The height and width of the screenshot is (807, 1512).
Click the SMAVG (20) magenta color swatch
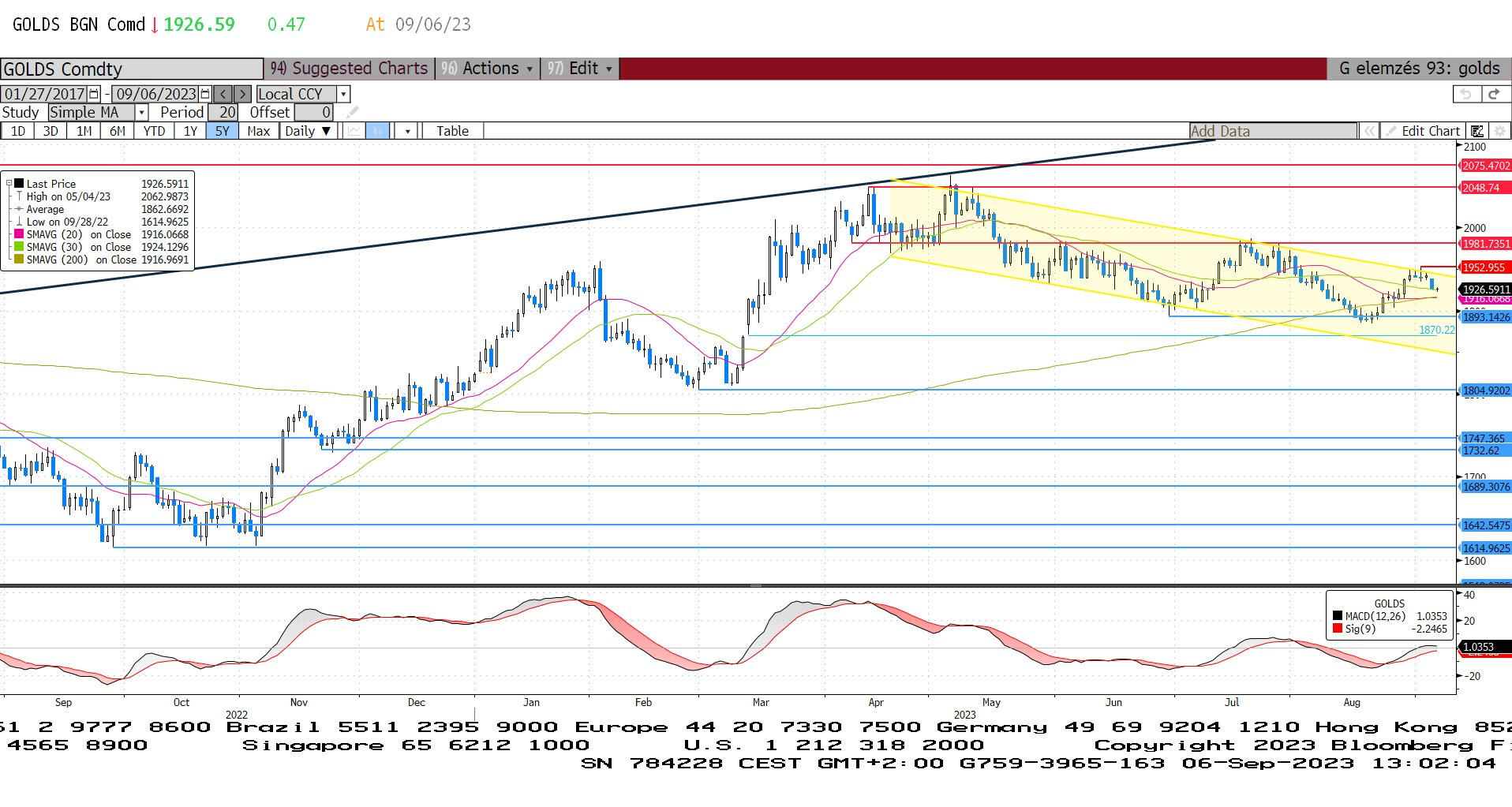coord(19,234)
